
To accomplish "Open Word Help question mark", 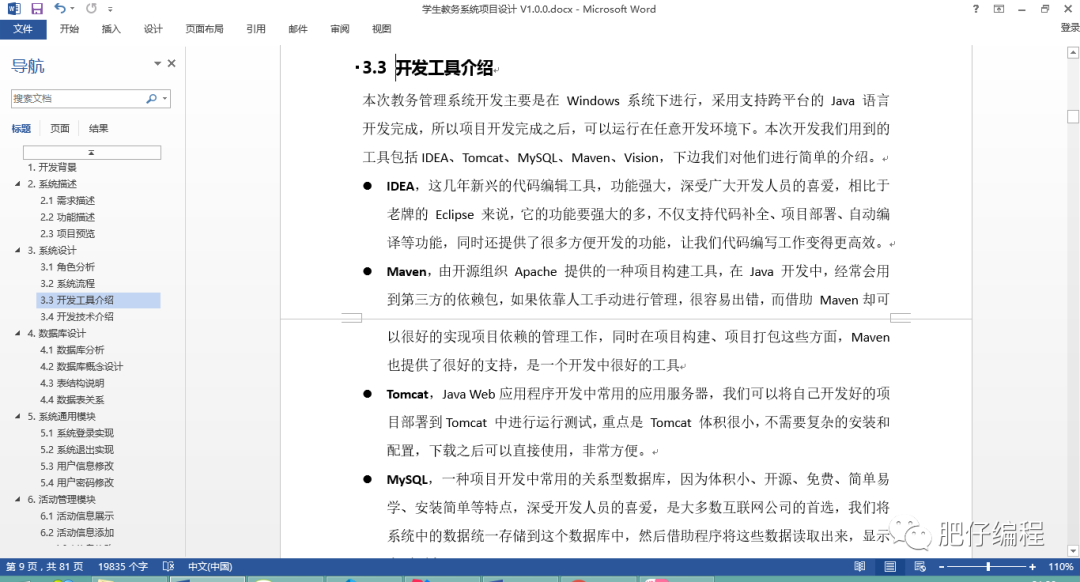I will click(x=975, y=9).
